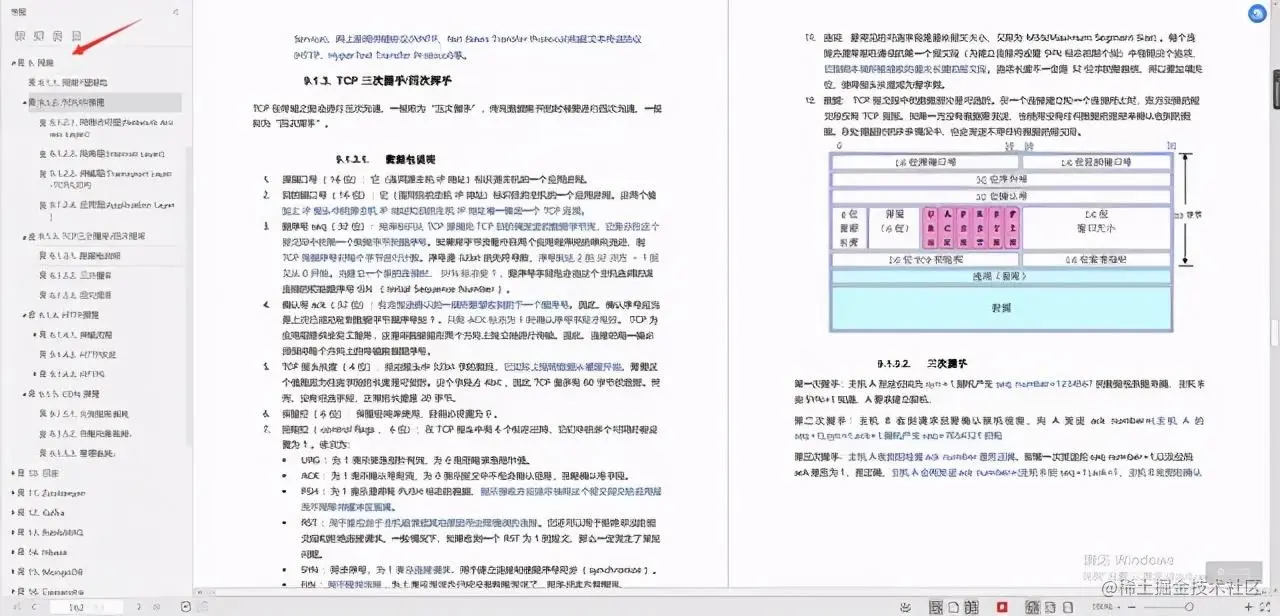Open bookmark 6.1.3.1
Screen dimensions: 1280x616
point(79,256)
